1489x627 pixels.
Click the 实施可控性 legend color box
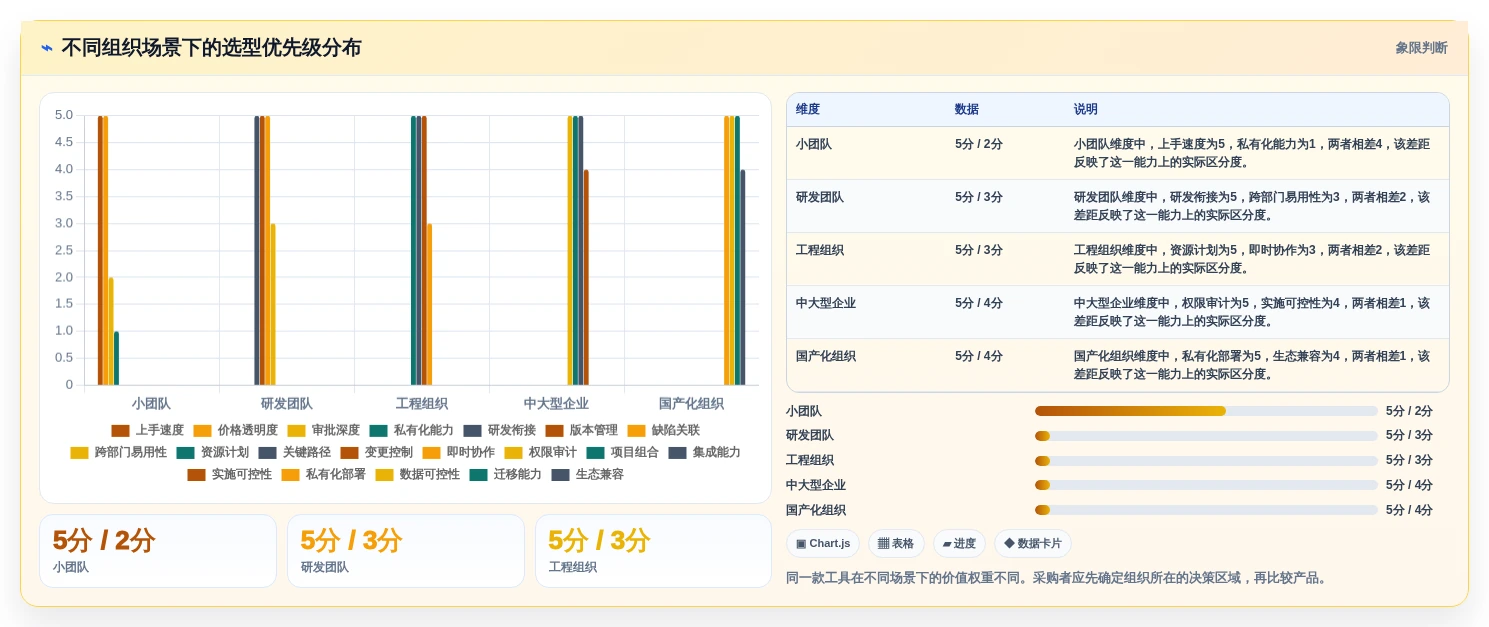196,474
